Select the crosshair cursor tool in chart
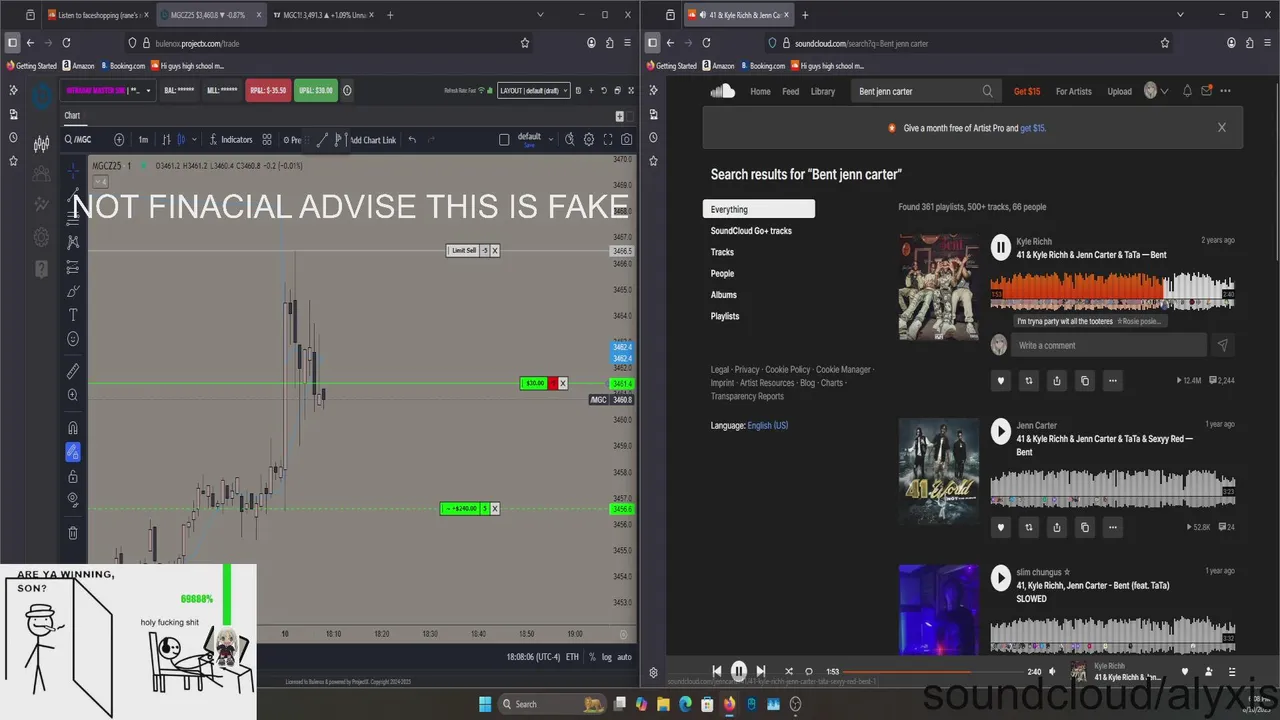1280x720 pixels. tap(73, 172)
